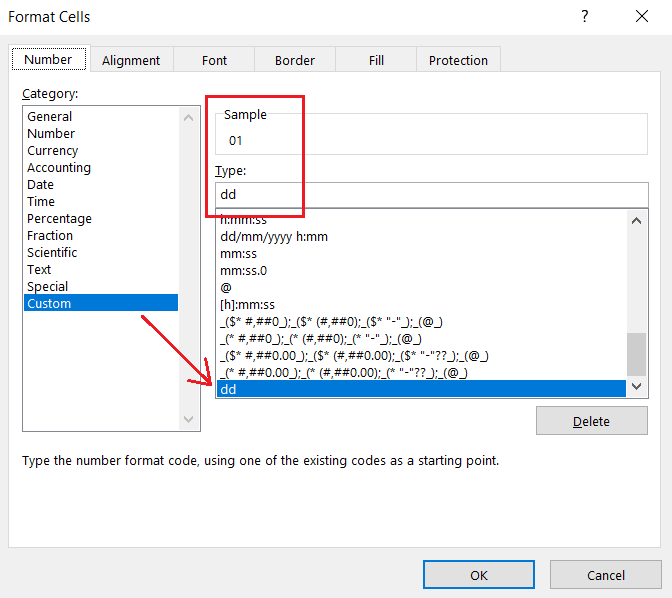Select the Date category
The height and width of the screenshot is (598, 672).
point(41,185)
